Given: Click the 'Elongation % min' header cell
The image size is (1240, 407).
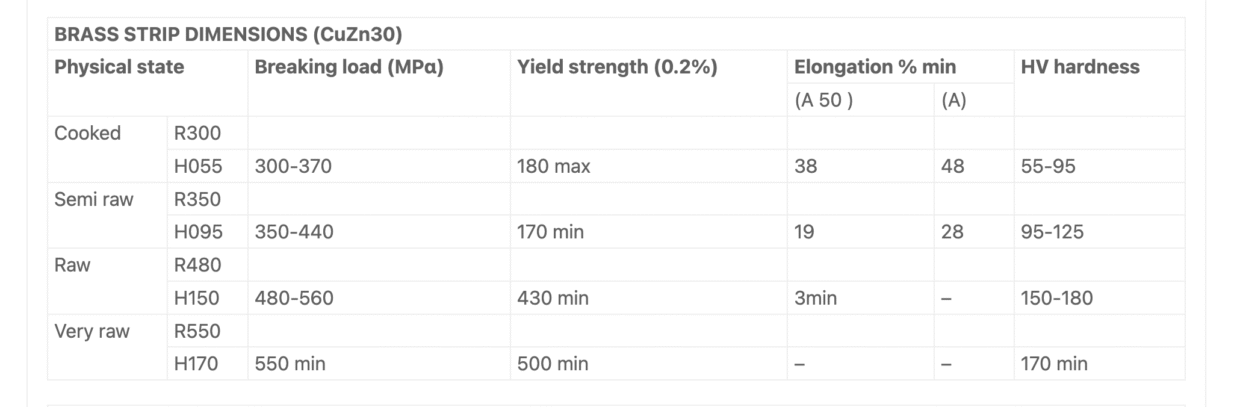Looking at the screenshot, I should (875, 68).
